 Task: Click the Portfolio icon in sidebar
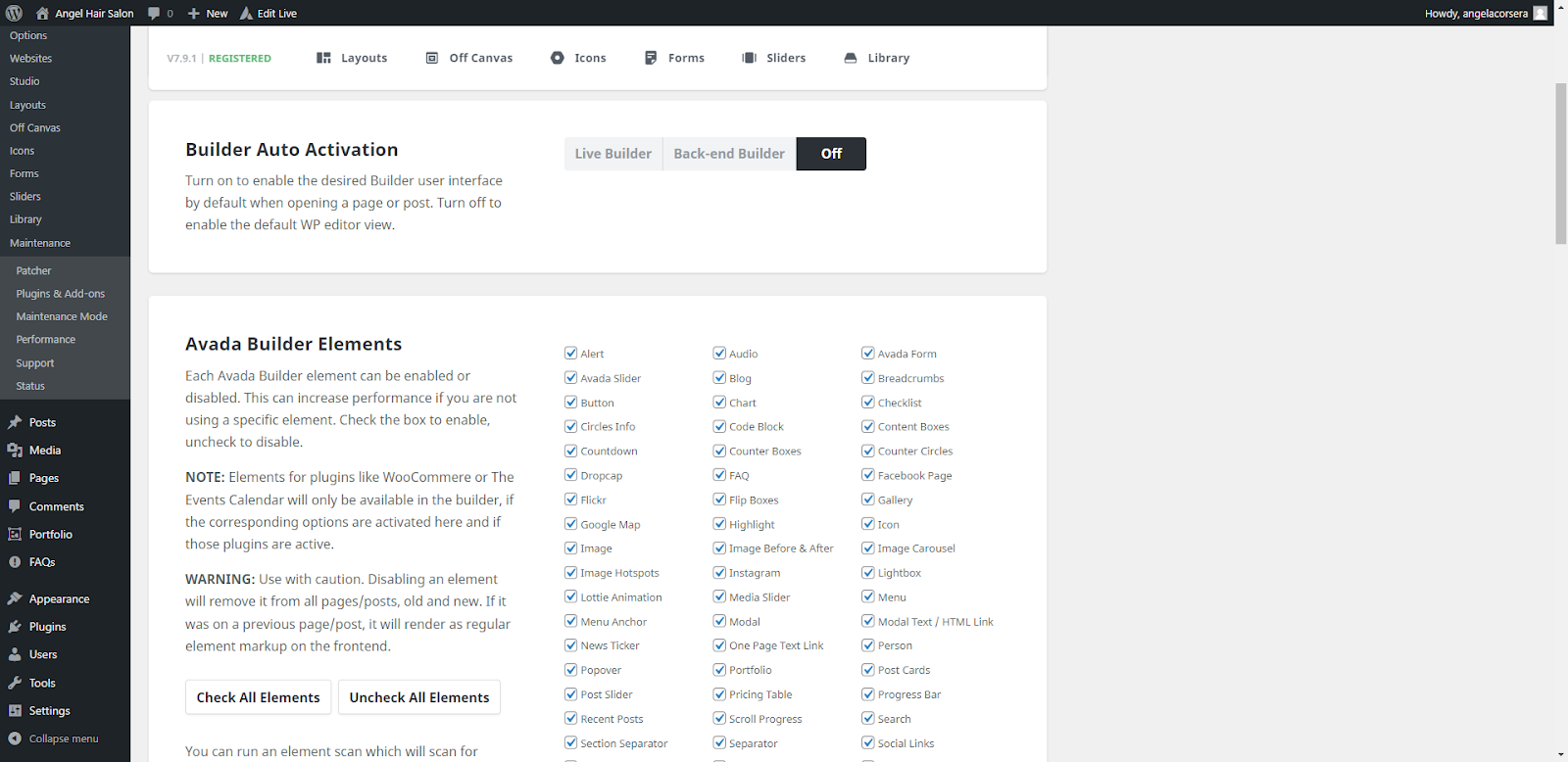pos(15,535)
